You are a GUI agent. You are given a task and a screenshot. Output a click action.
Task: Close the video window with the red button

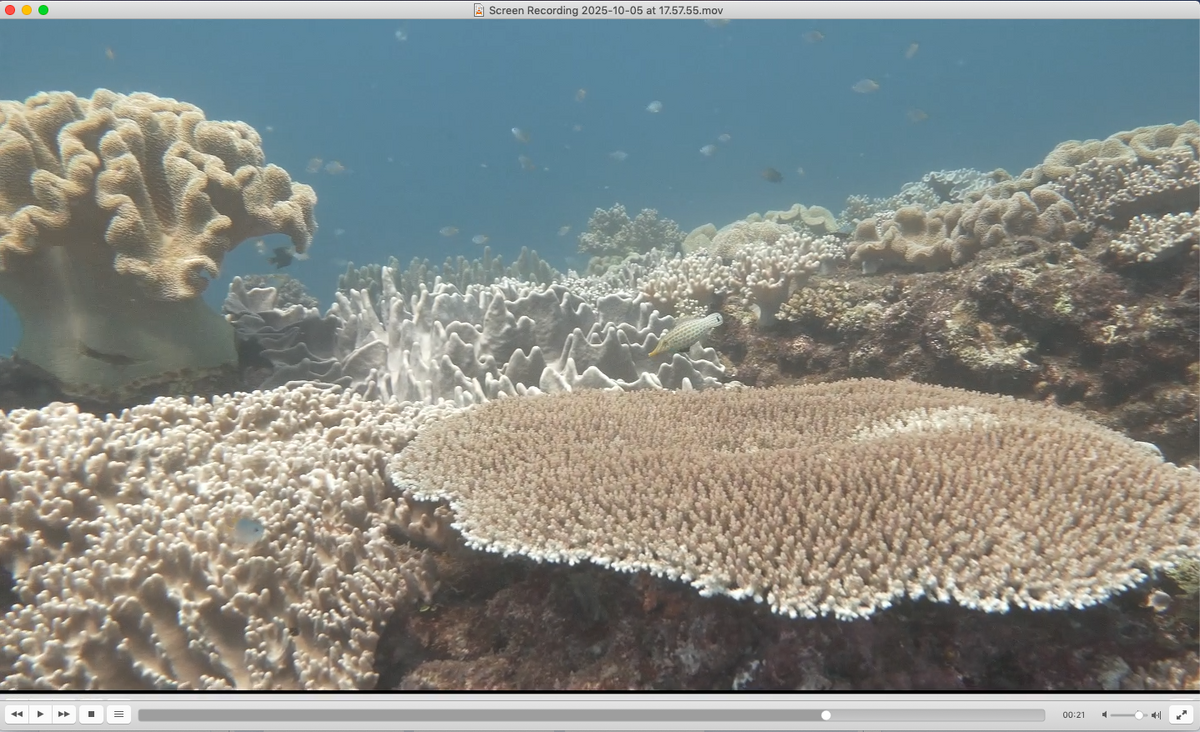10,10
